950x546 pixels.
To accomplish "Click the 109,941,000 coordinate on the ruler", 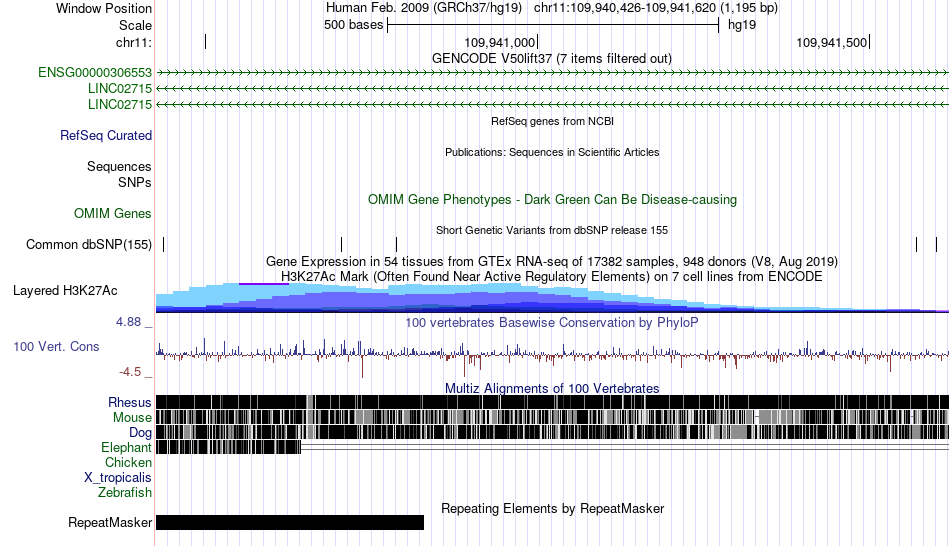I will pos(500,42).
